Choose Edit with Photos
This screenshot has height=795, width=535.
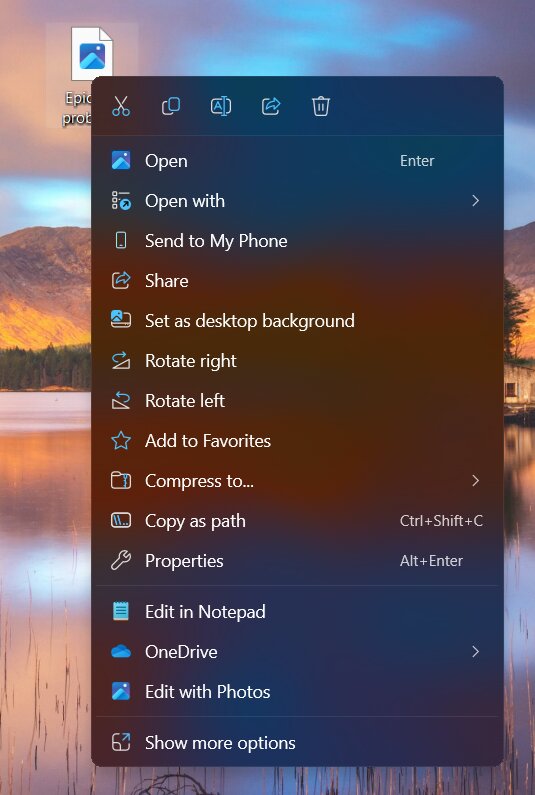(x=297, y=692)
